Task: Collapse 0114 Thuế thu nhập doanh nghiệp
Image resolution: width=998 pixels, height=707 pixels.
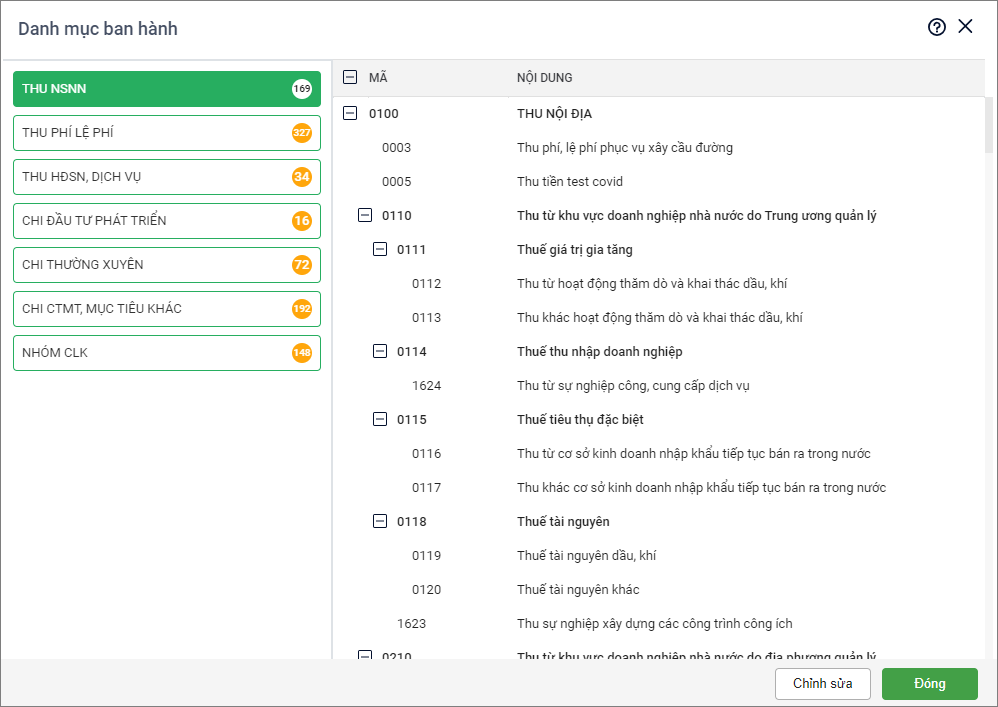Action: pyautogui.click(x=380, y=352)
